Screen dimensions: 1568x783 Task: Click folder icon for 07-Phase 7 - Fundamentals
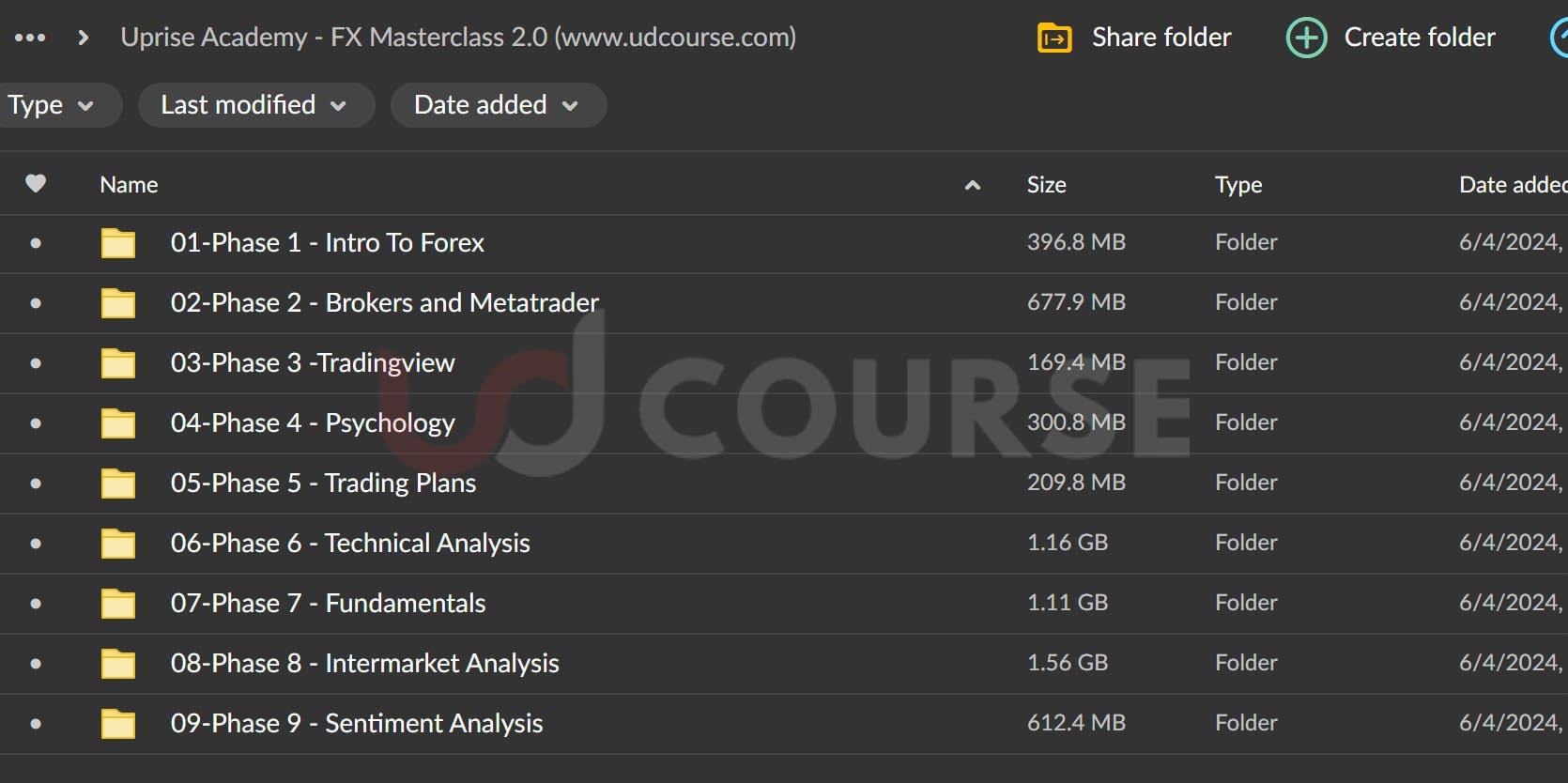(x=118, y=604)
